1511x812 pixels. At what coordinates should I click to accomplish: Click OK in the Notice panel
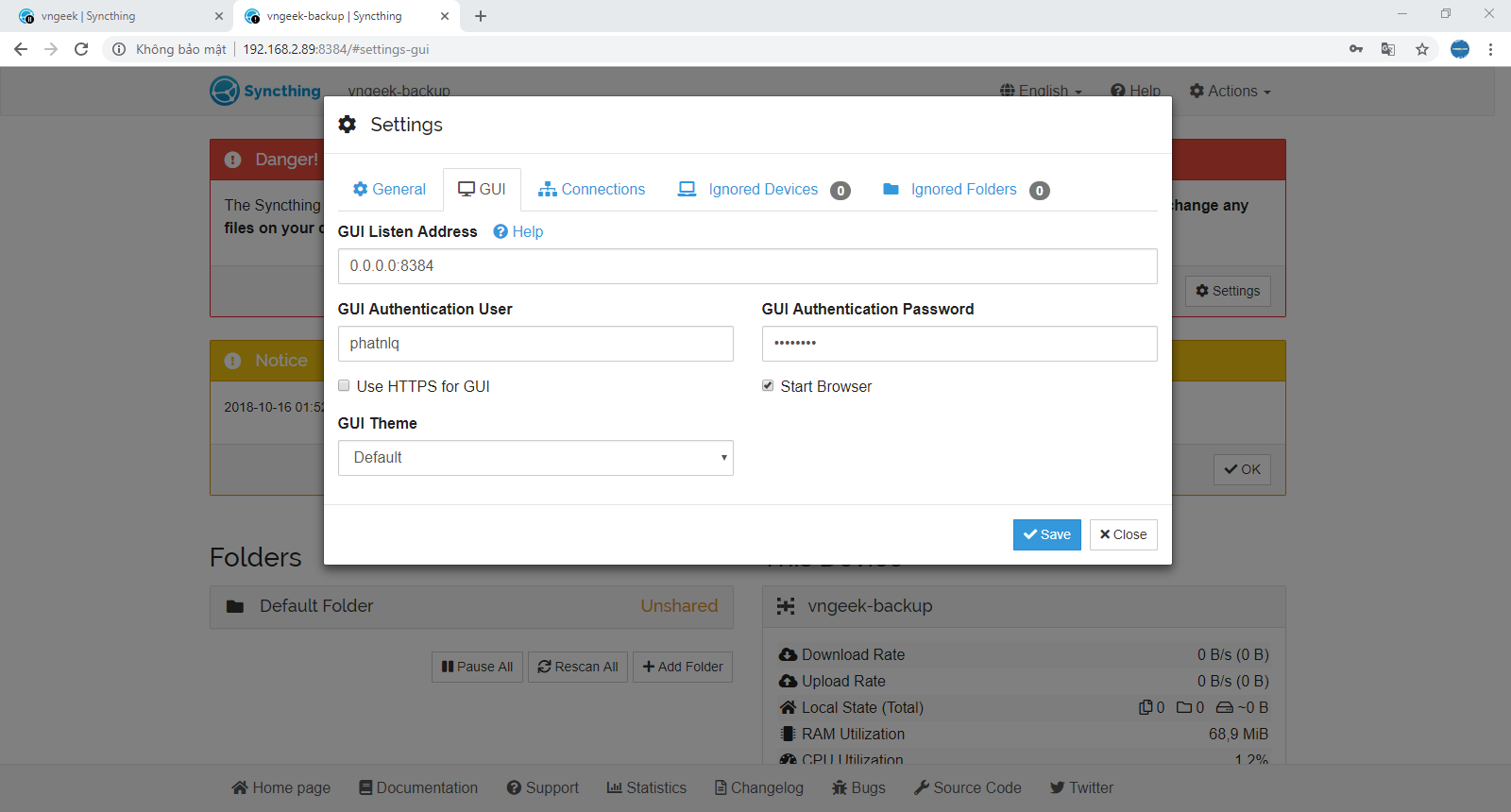point(1242,469)
